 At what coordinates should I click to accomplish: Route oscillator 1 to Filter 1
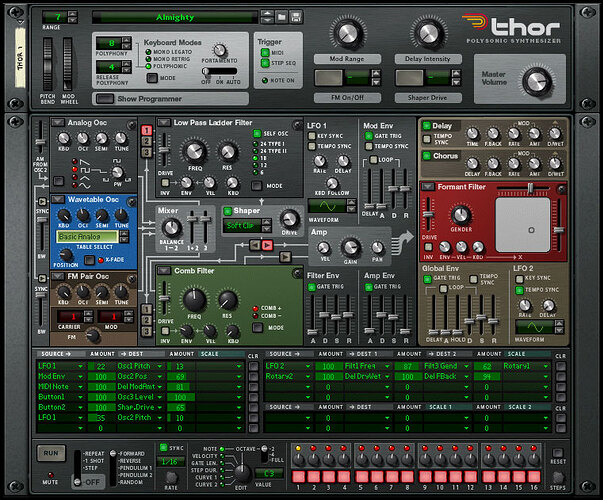146,130
